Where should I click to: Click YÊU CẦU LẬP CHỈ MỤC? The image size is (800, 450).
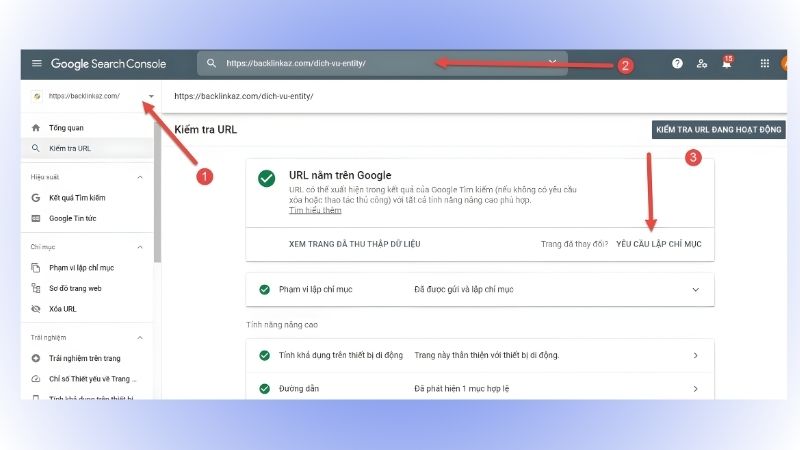tap(659, 244)
